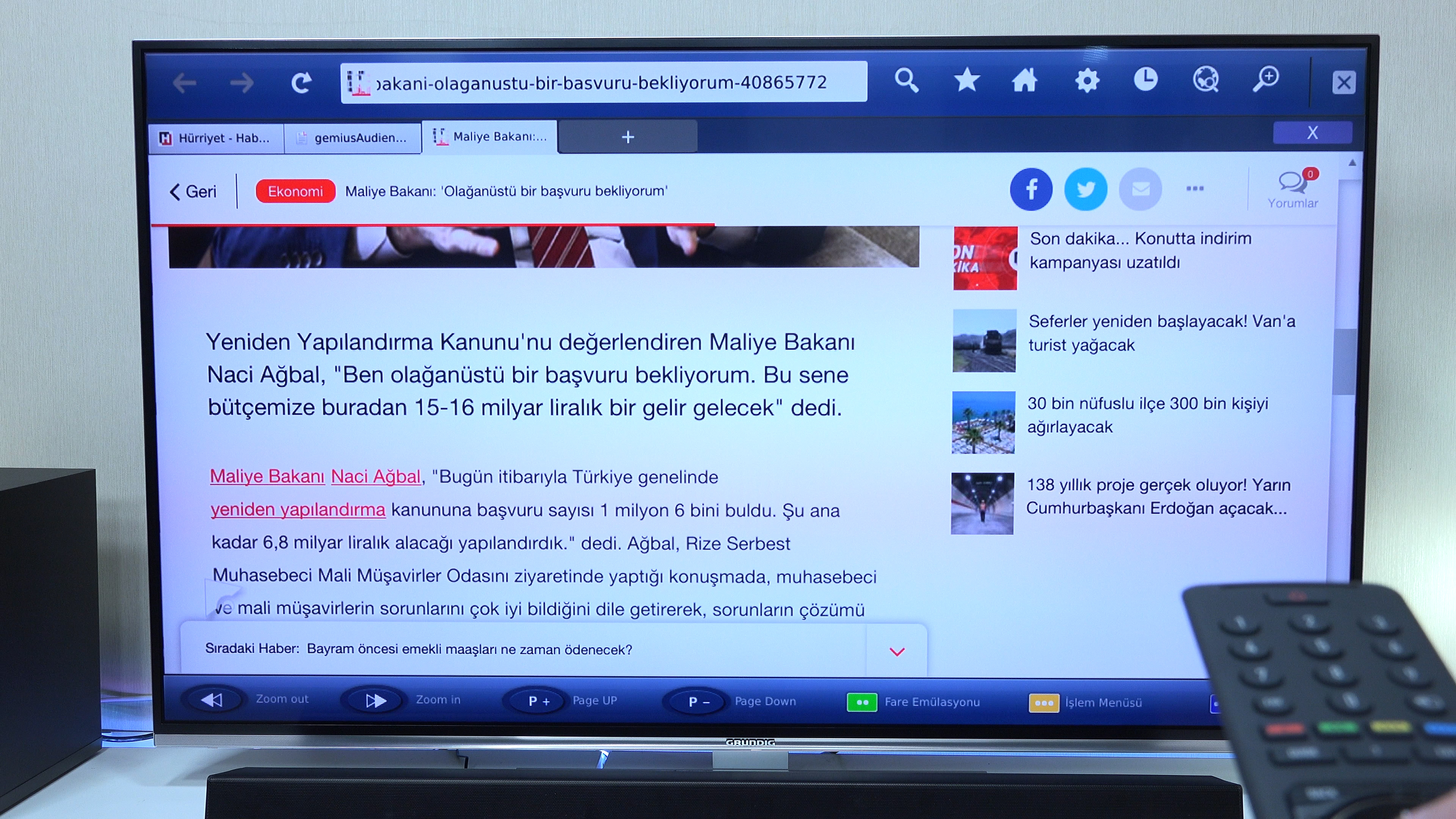
Task: Switch to the gemiusAudien... tab
Action: [353, 138]
